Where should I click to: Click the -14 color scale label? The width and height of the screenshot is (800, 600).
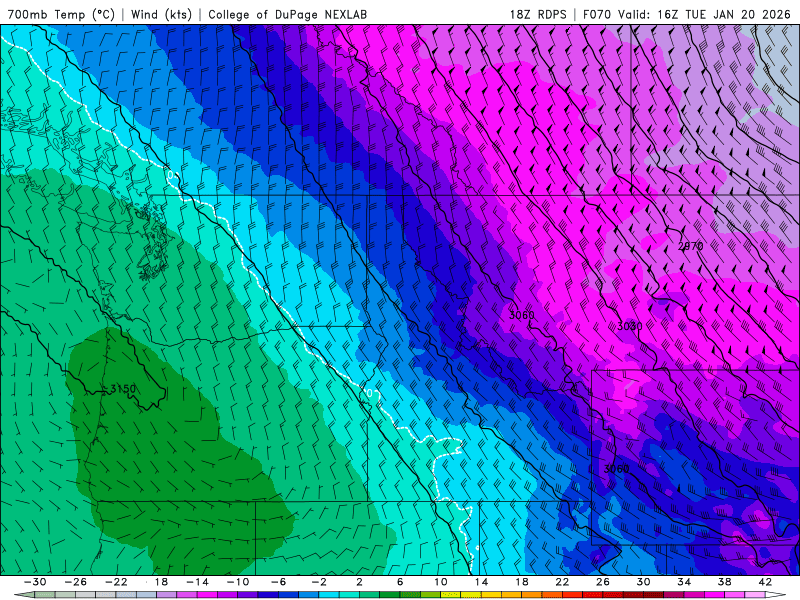(x=197, y=582)
